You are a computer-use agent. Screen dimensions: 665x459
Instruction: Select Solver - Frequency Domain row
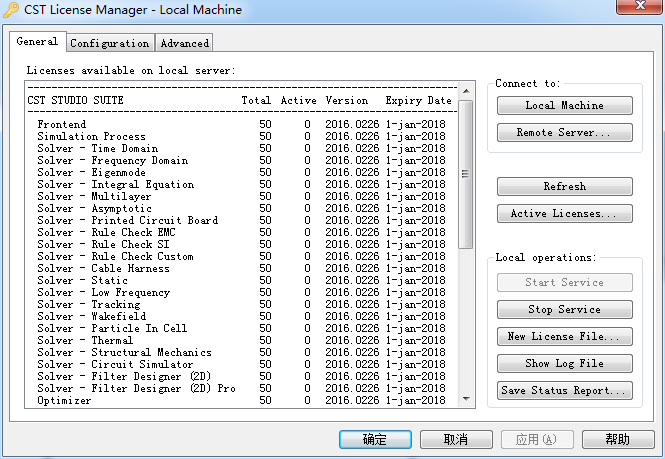[x=241, y=160]
